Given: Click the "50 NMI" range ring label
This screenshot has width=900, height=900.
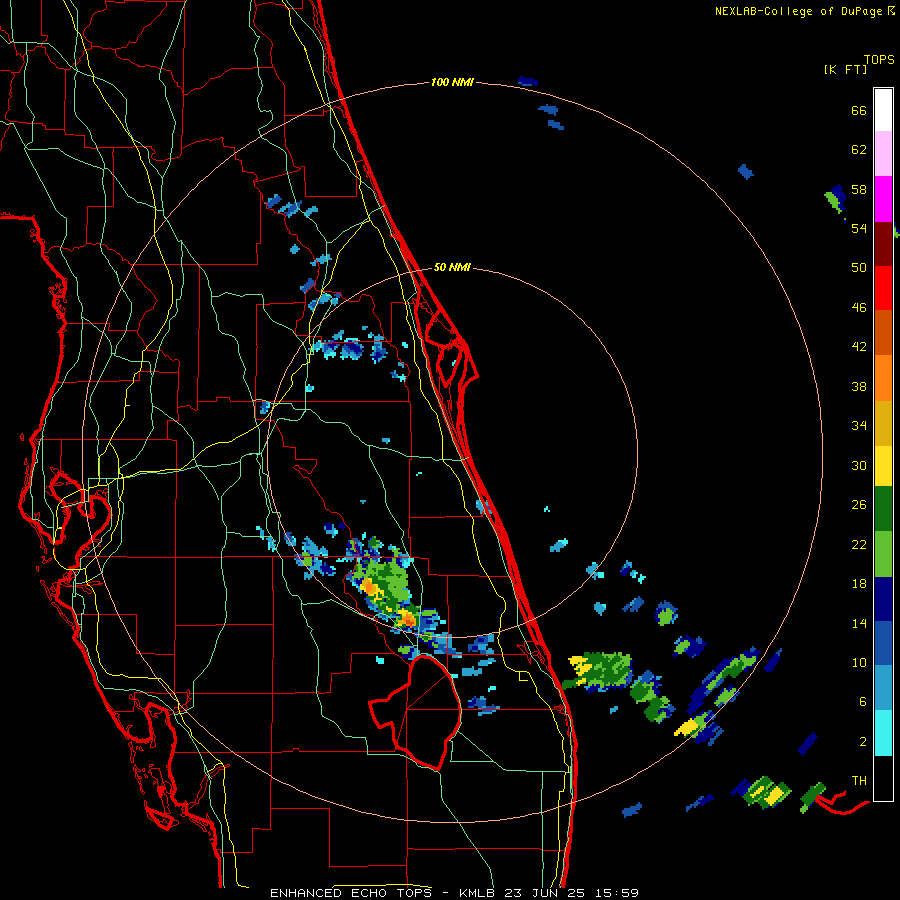Looking at the screenshot, I should [x=452, y=267].
